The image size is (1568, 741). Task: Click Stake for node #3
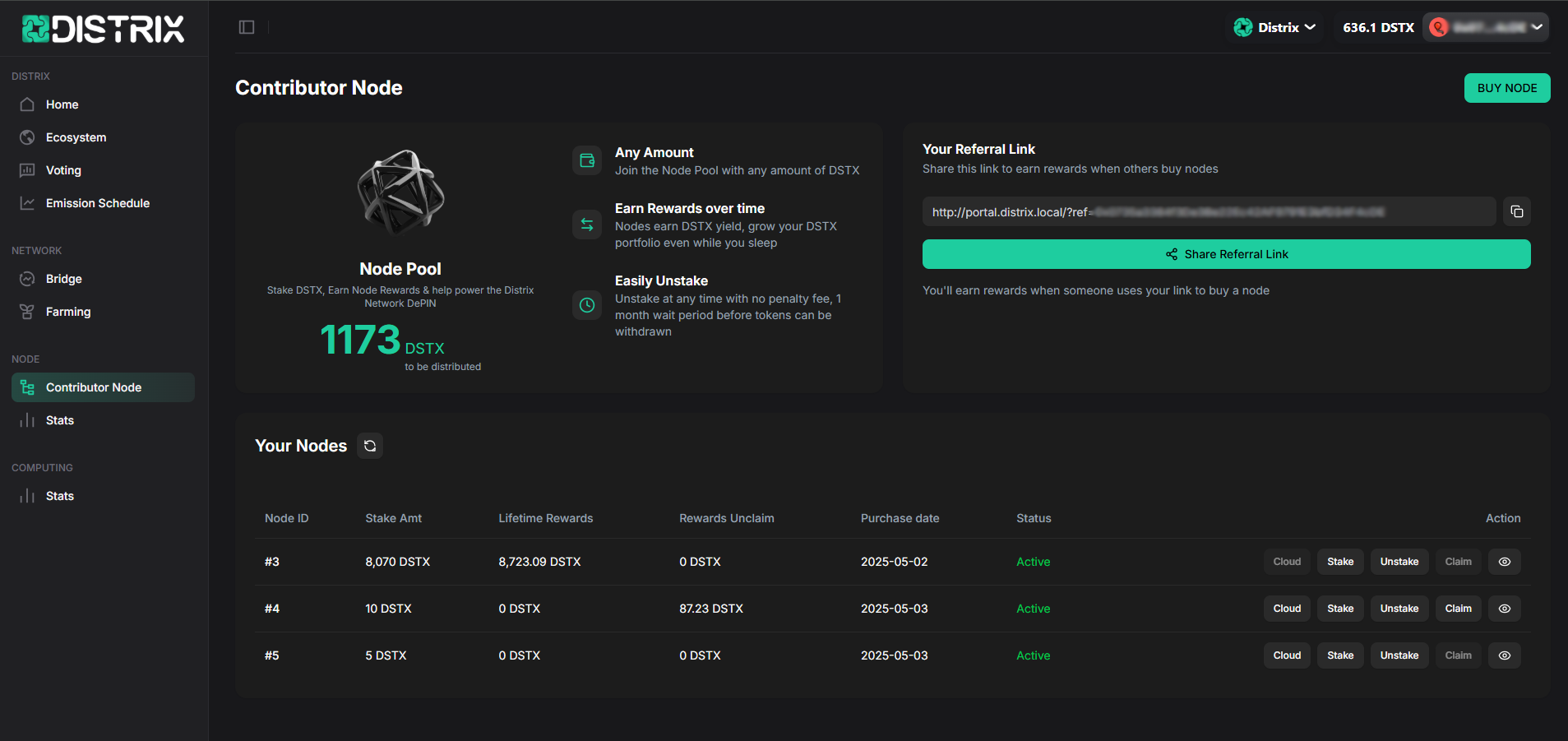tap(1340, 562)
